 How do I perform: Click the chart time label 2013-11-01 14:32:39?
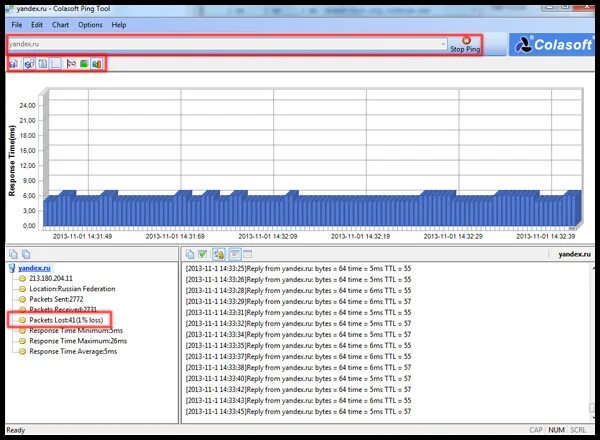pyautogui.click(x=546, y=236)
